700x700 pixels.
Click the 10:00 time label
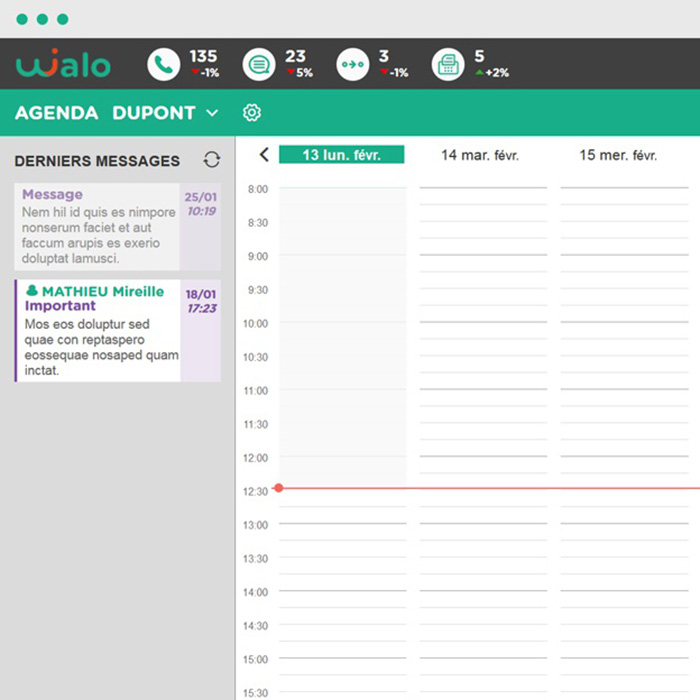coord(255,324)
